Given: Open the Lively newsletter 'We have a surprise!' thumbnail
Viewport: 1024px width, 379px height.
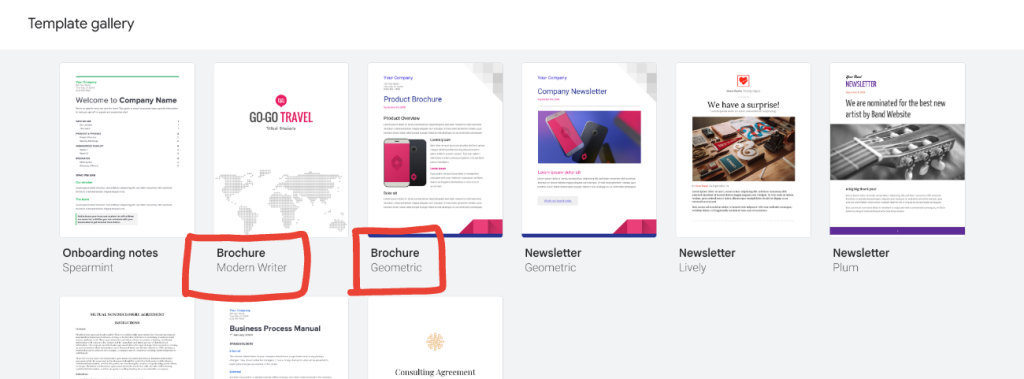Looking at the screenshot, I should coord(743,150).
